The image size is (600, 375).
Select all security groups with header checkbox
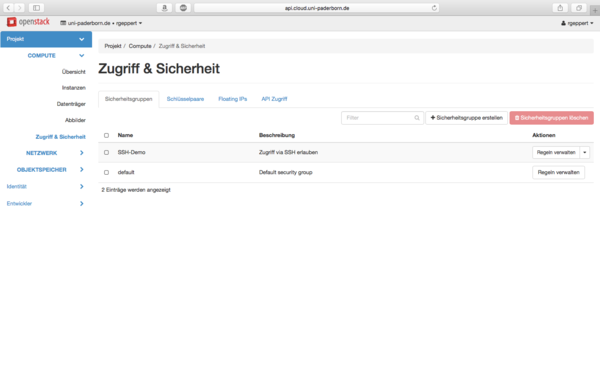(106, 135)
